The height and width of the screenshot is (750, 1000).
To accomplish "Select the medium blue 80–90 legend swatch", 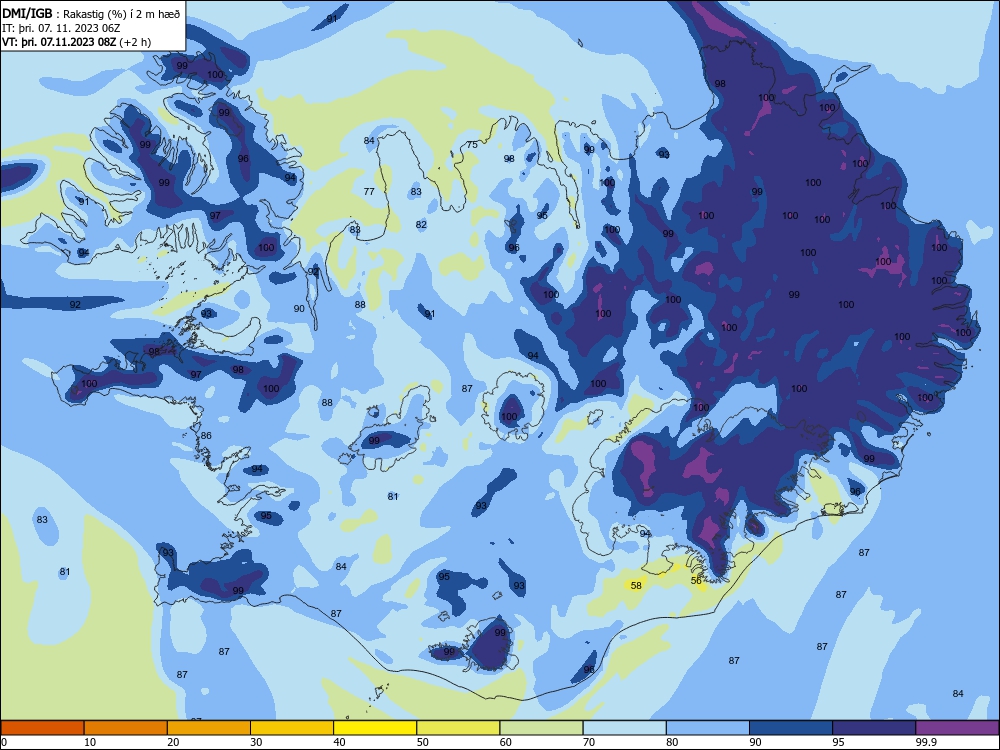I will coord(708,728).
